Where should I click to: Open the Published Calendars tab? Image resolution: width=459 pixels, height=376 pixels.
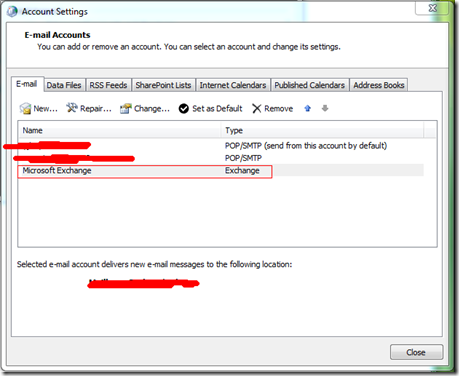310,85
